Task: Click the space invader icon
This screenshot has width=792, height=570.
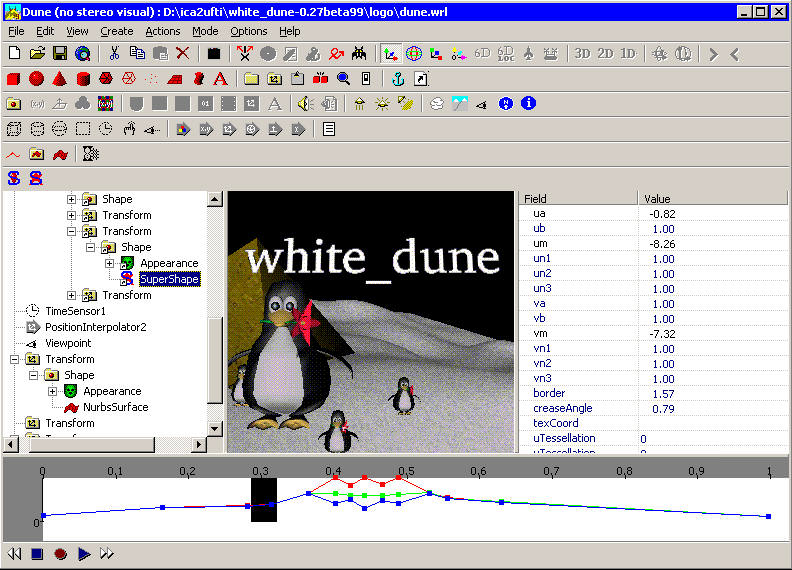Action: point(359,53)
